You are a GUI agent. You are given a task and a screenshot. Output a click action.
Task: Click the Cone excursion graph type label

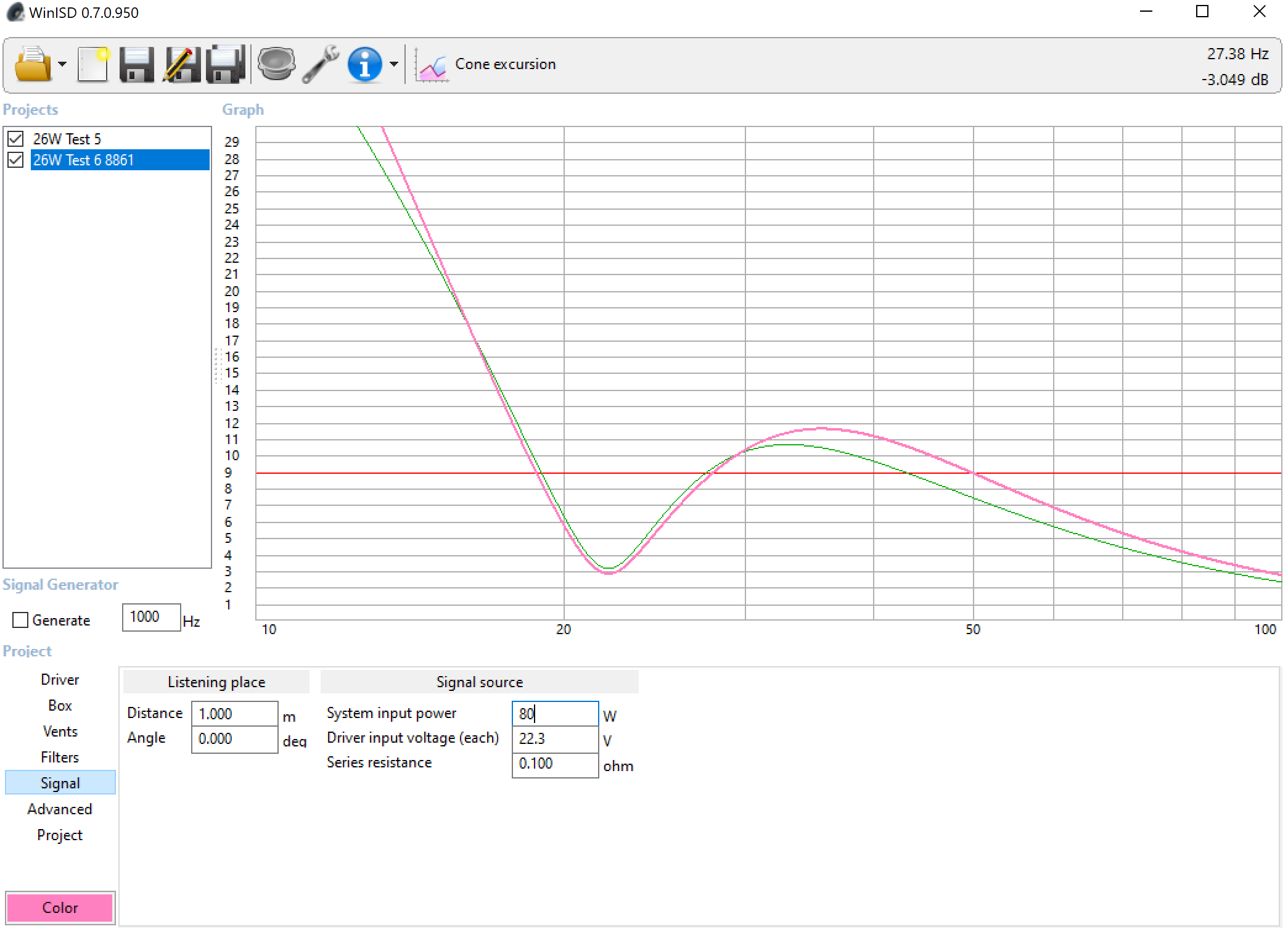505,64
